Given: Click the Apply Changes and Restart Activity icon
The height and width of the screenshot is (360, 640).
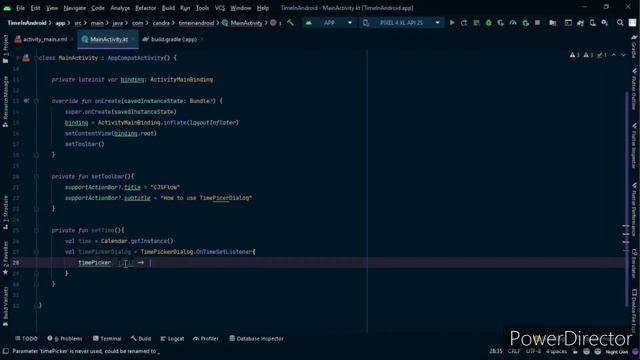Looking at the screenshot, I should click(464, 23).
